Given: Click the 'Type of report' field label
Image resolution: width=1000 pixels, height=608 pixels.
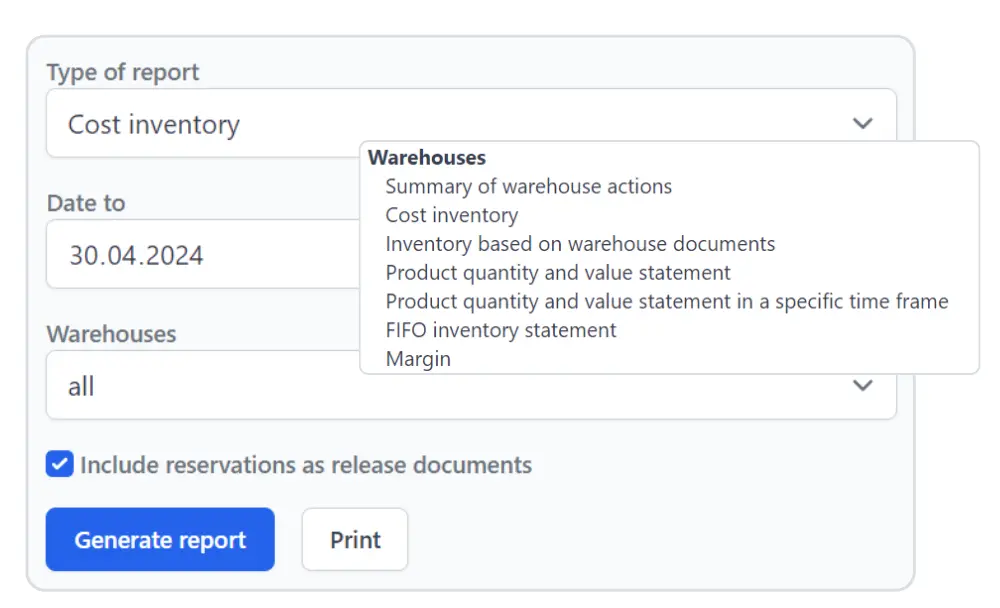Looking at the screenshot, I should [123, 72].
